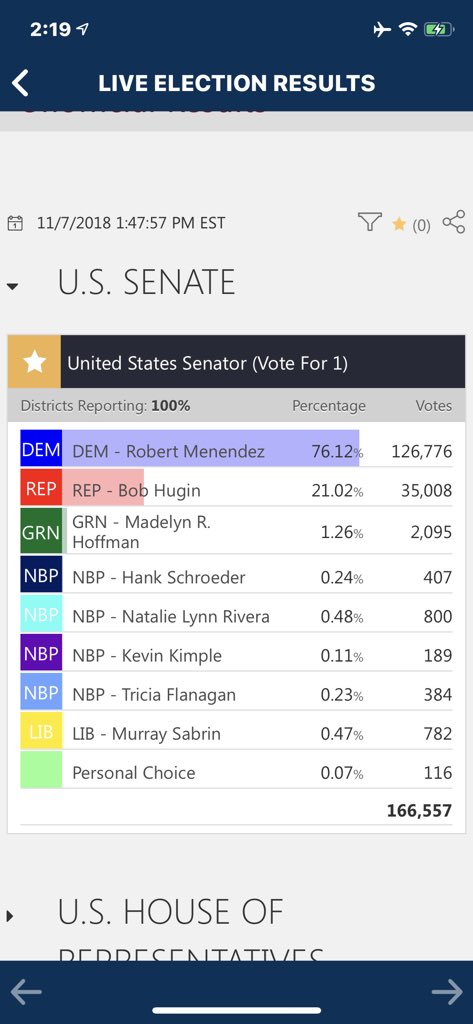Go to next page with right arrow
Viewport: 473px width, 1024px height.
click(x=448, y=993)
